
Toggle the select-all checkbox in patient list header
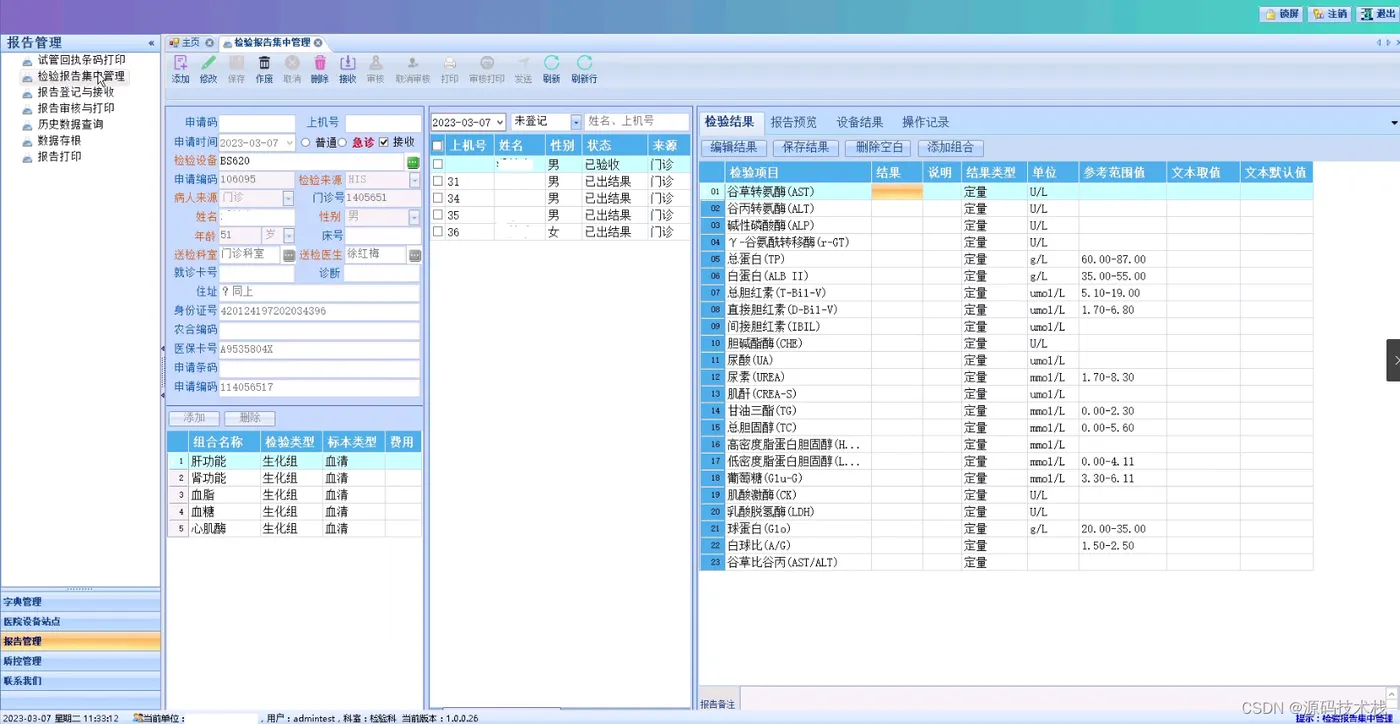click(x=437, y=146)
